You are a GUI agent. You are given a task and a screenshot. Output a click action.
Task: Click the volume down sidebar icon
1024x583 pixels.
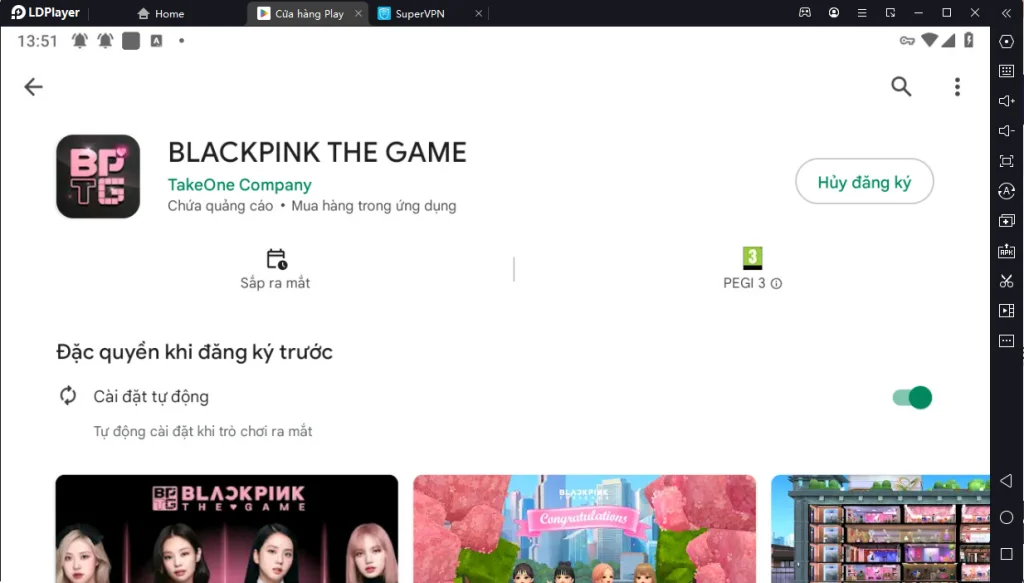pos(1006,131)
